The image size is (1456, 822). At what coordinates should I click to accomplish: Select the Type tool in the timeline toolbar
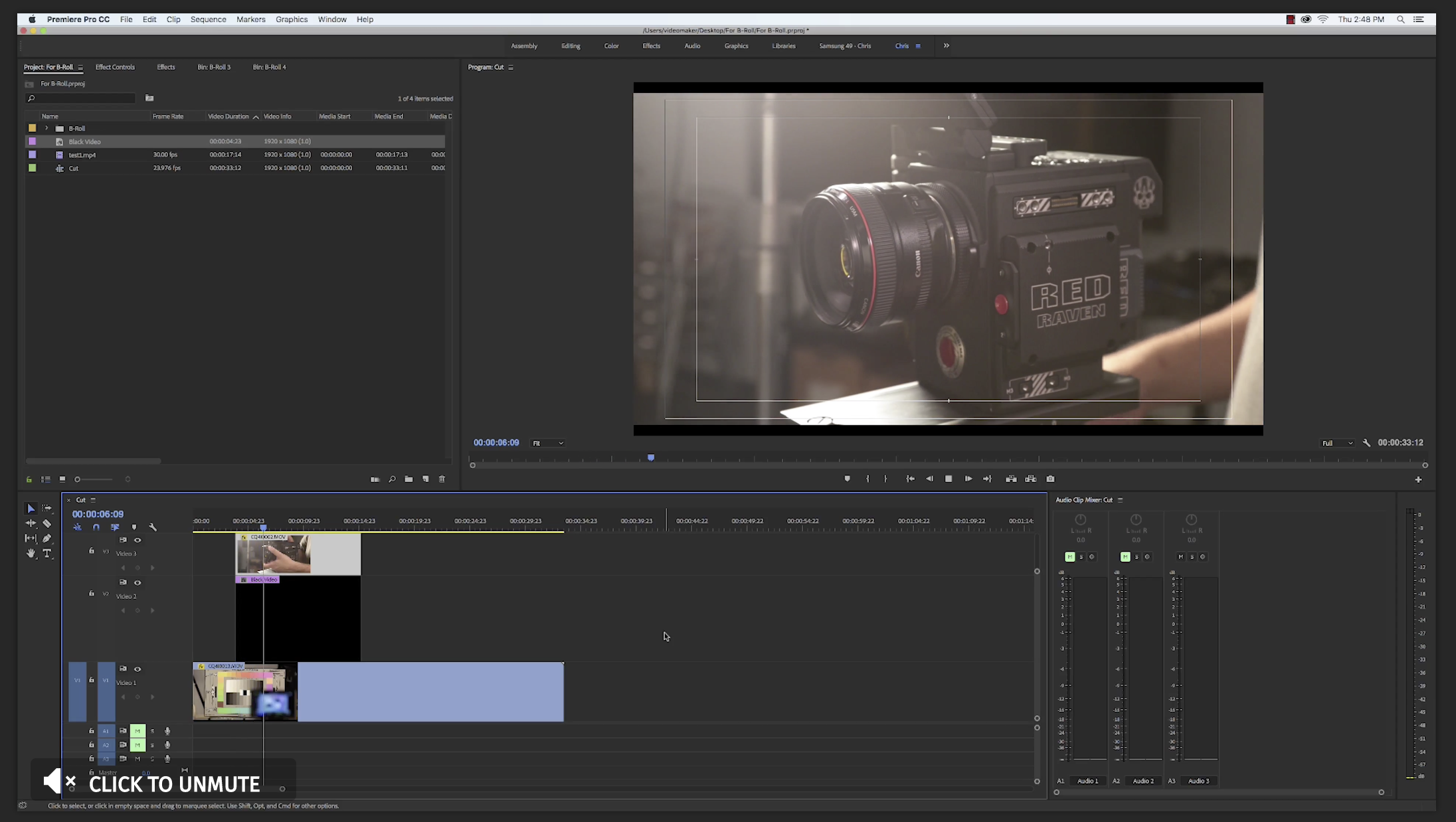(x=47, y=554)
